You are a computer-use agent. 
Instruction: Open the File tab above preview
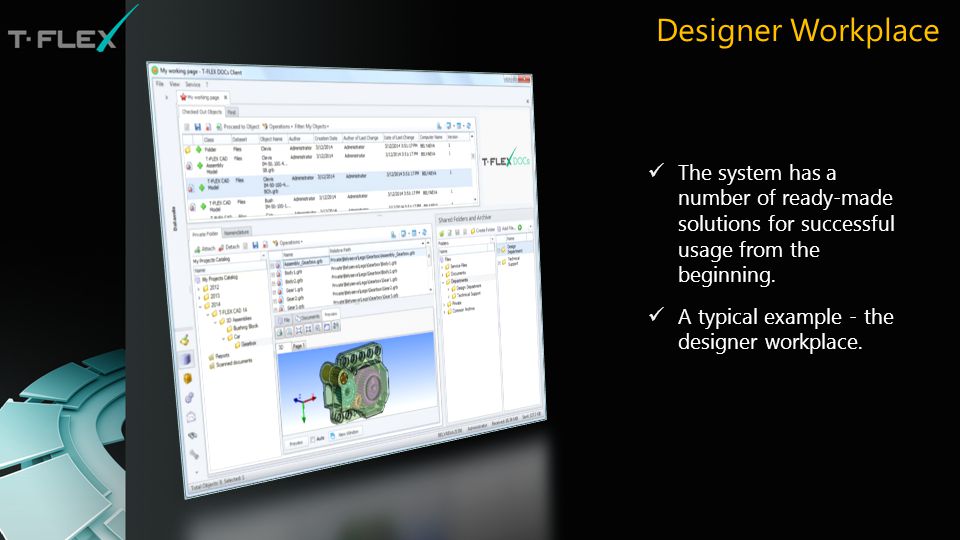[284, 320]
